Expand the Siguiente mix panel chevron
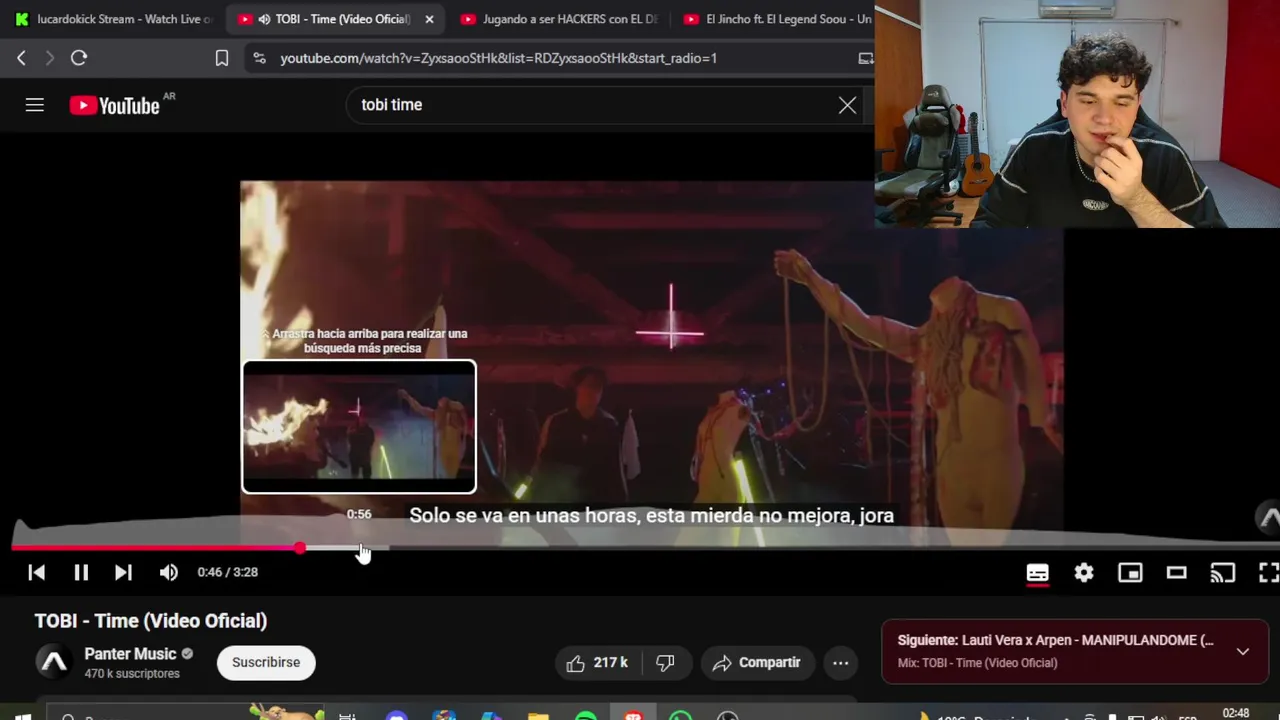Viewport: 1280px width, 720px height. coord(1243,651)
